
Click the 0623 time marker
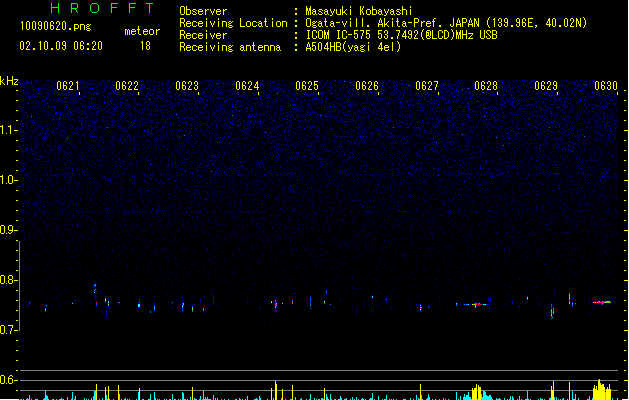187,86
